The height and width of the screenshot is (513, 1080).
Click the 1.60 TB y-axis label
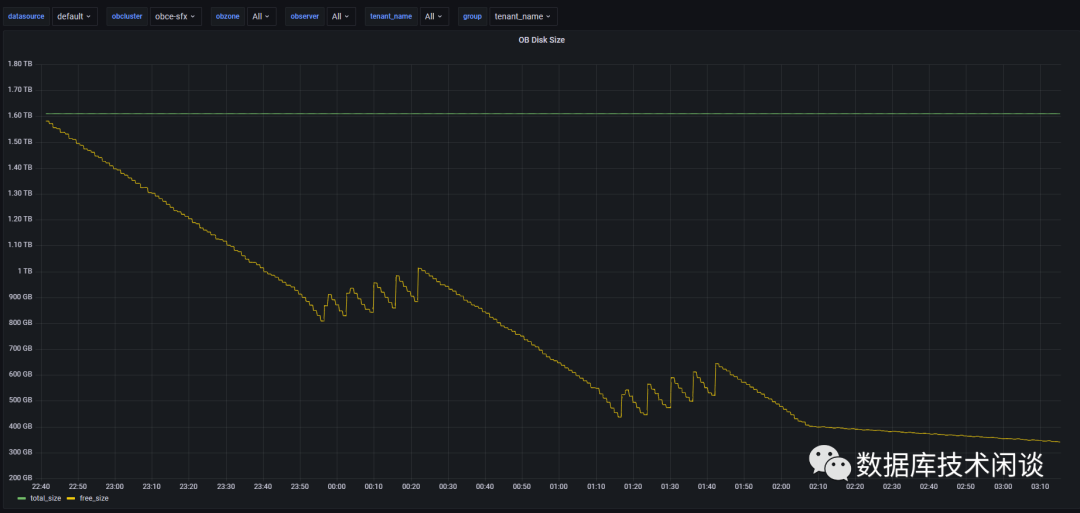click(x=19, y=115)
